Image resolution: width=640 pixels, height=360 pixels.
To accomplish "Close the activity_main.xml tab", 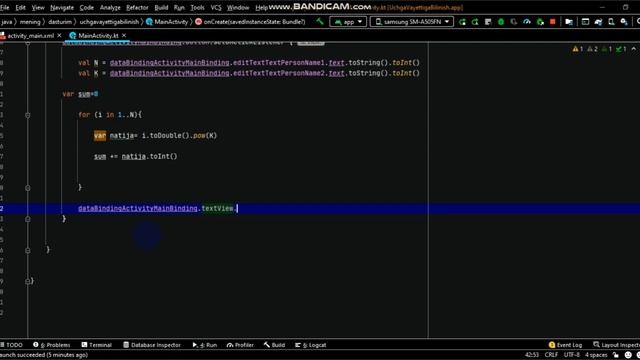I will click(59, 36).
